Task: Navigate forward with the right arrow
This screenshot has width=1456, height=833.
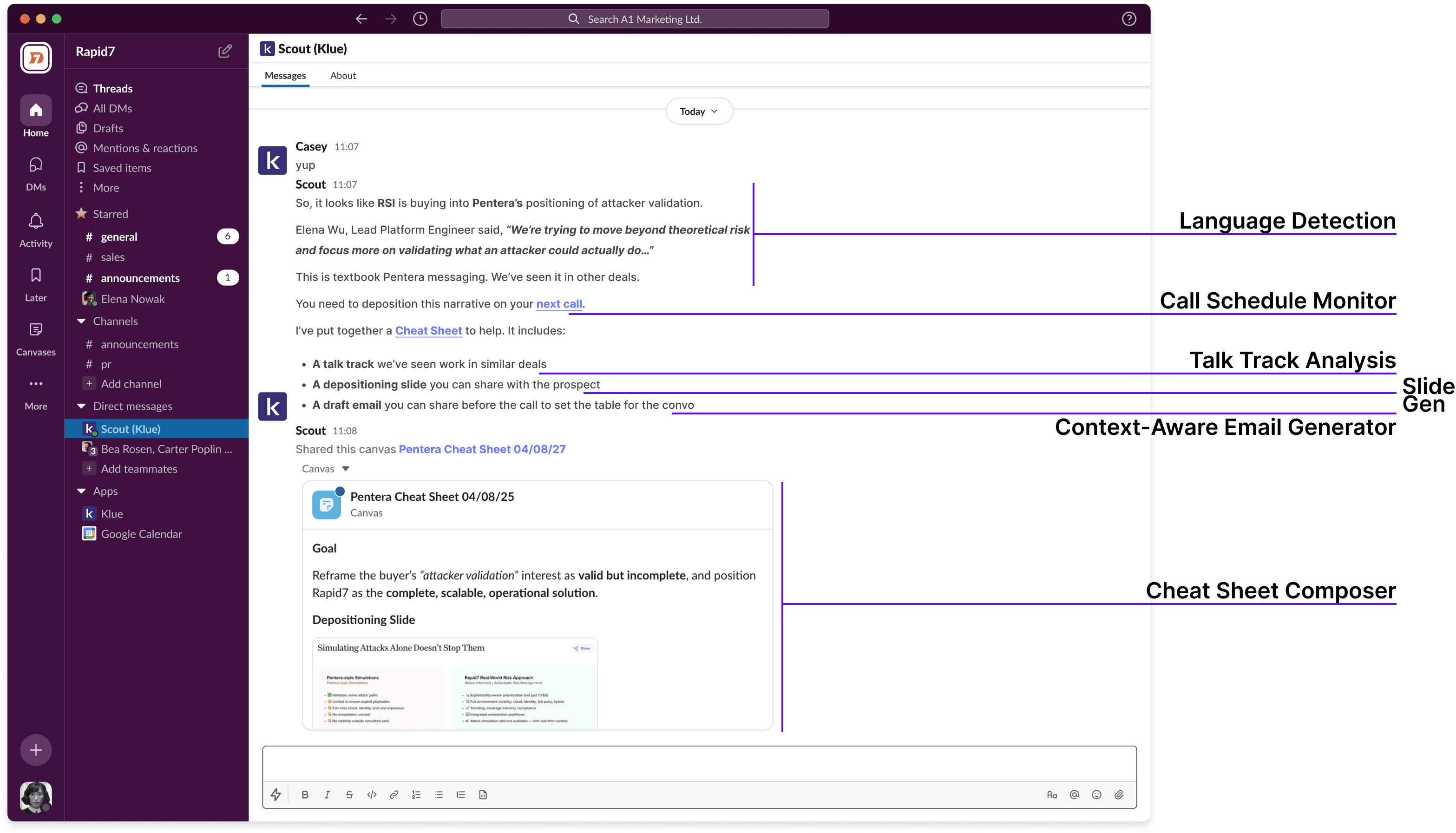Action: (391, 19)
